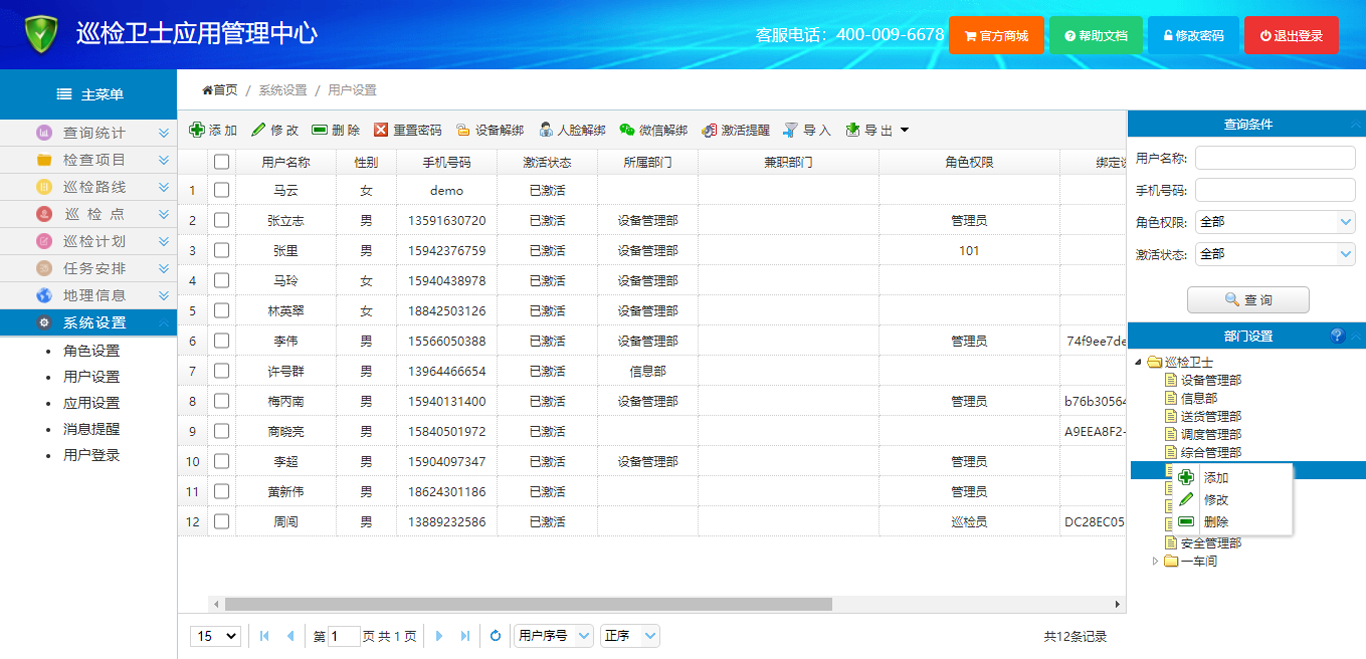
Task: Click the 查询 search button
Action: [x=1247, y=300]
